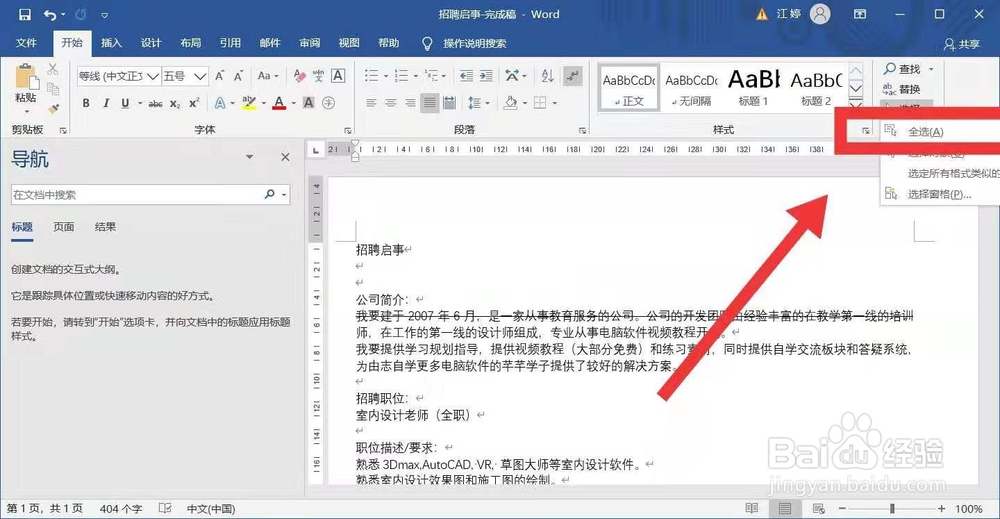1000x519 pixels.
Task: Switch to the 设计 ribbon tab
Action: 151,43
